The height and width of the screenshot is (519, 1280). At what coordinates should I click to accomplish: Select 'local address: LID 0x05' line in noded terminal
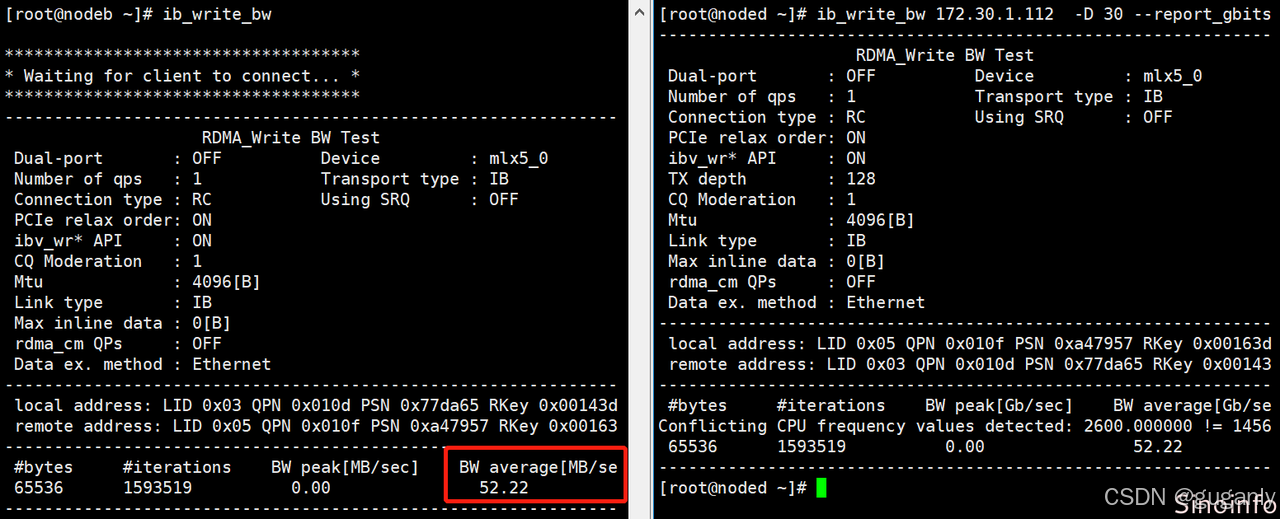click(x=970, y=344)
